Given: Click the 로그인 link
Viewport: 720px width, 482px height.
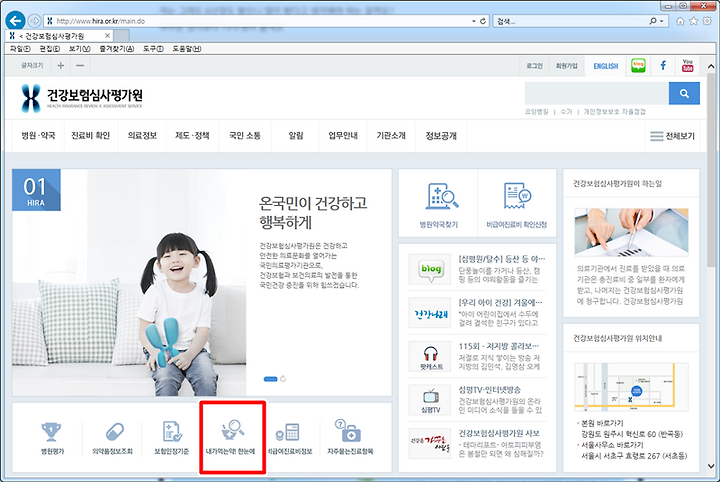Looking at the screenshot, I should 534,66.
